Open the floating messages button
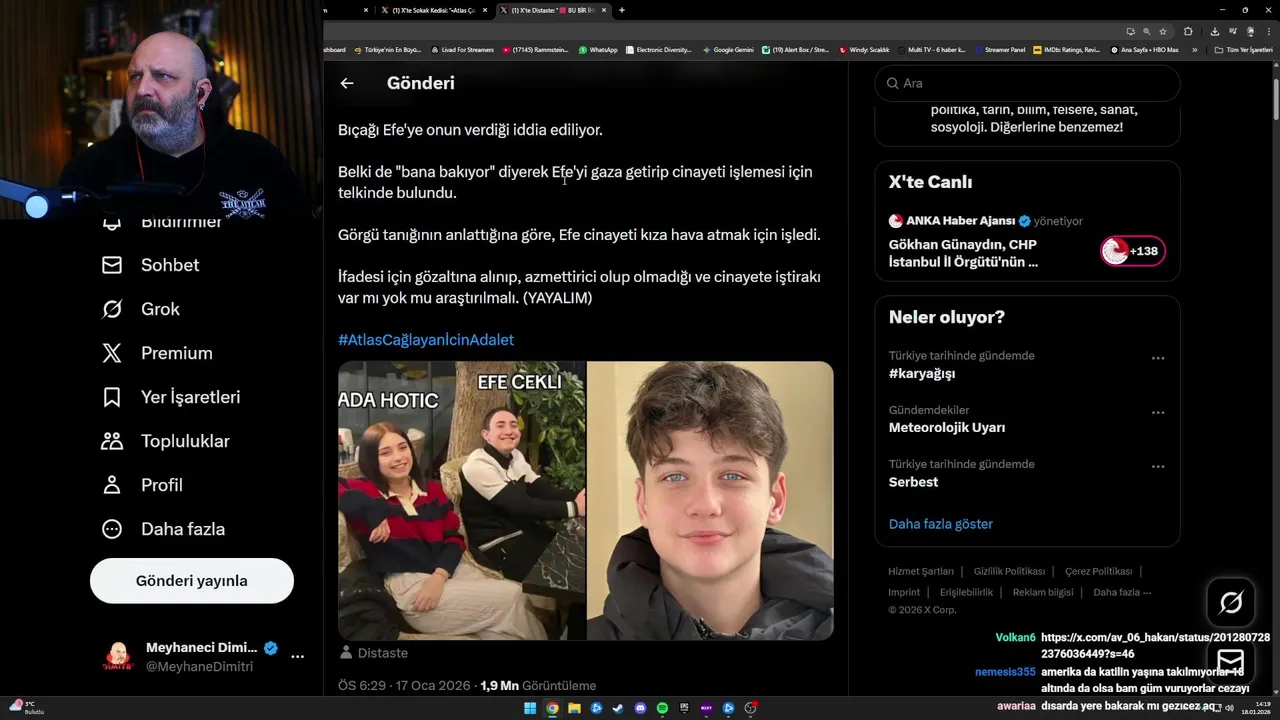 pos(1231,662)
